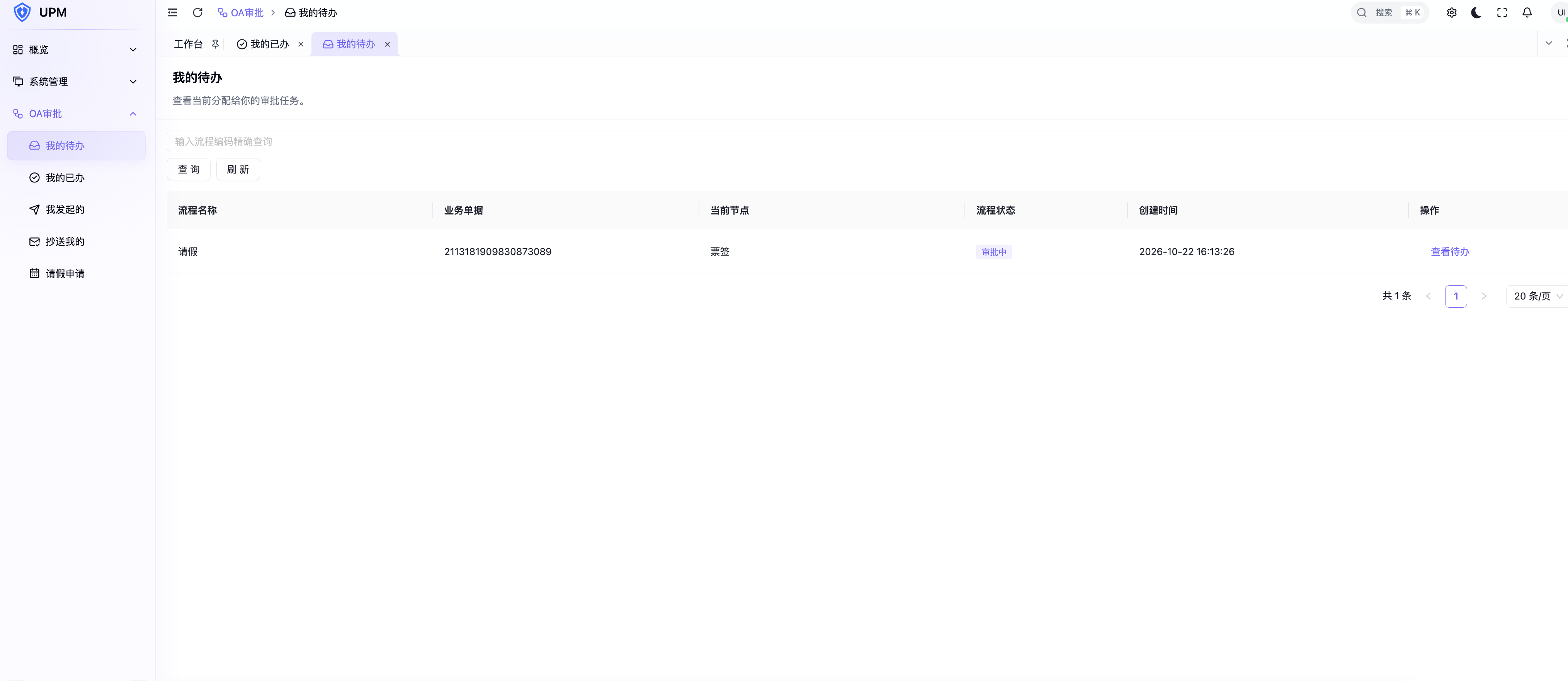Switch to the 工作台 tab
Image resolution: width=1568 pixels, height=681 pixels.
coord(188,44)
